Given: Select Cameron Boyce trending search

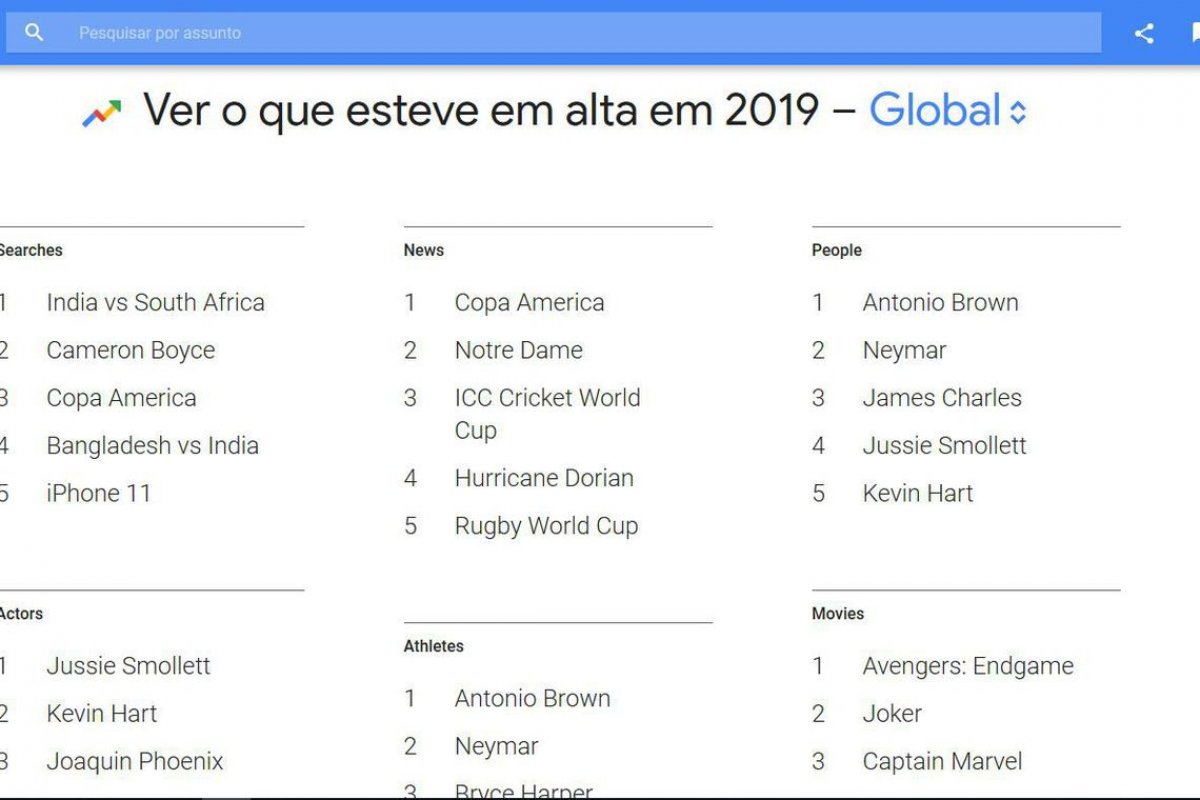Looking at the screenshot, I should [x=130, y=351].
